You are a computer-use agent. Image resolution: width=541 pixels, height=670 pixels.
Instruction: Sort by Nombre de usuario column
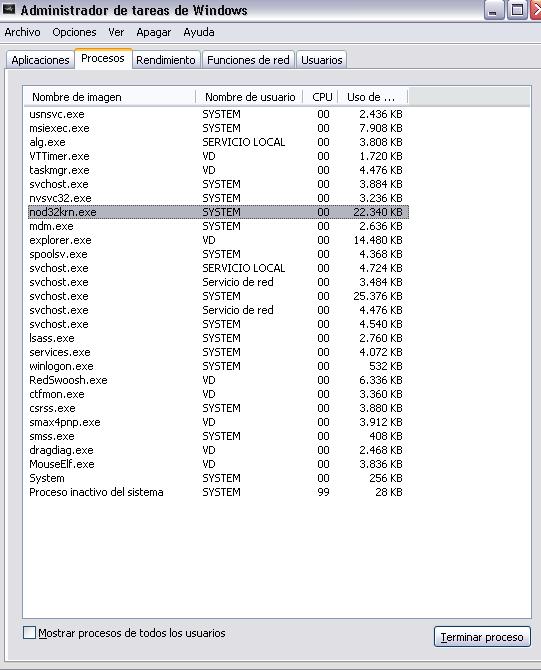(x=250, y=97)
